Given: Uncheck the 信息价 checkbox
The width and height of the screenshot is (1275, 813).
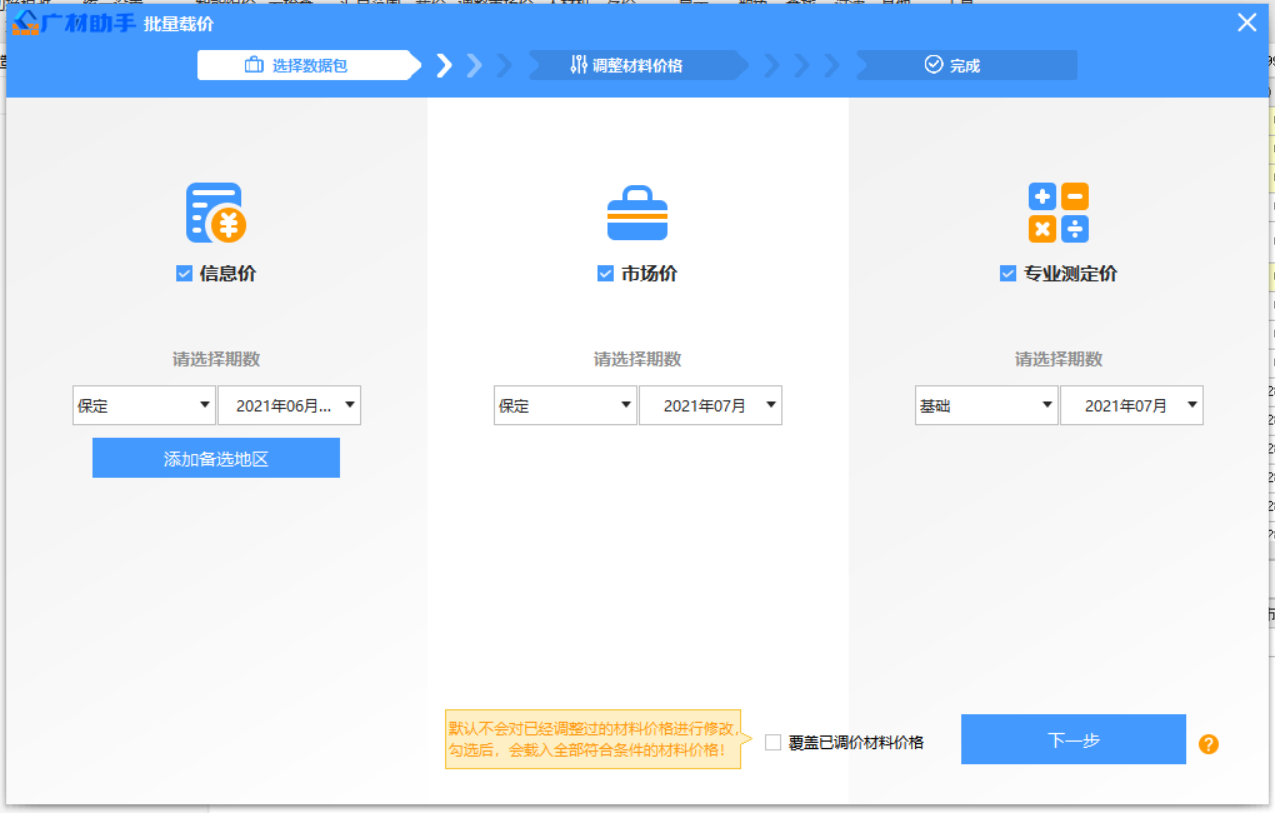Looking at the screenshot, I should (184, 273).
